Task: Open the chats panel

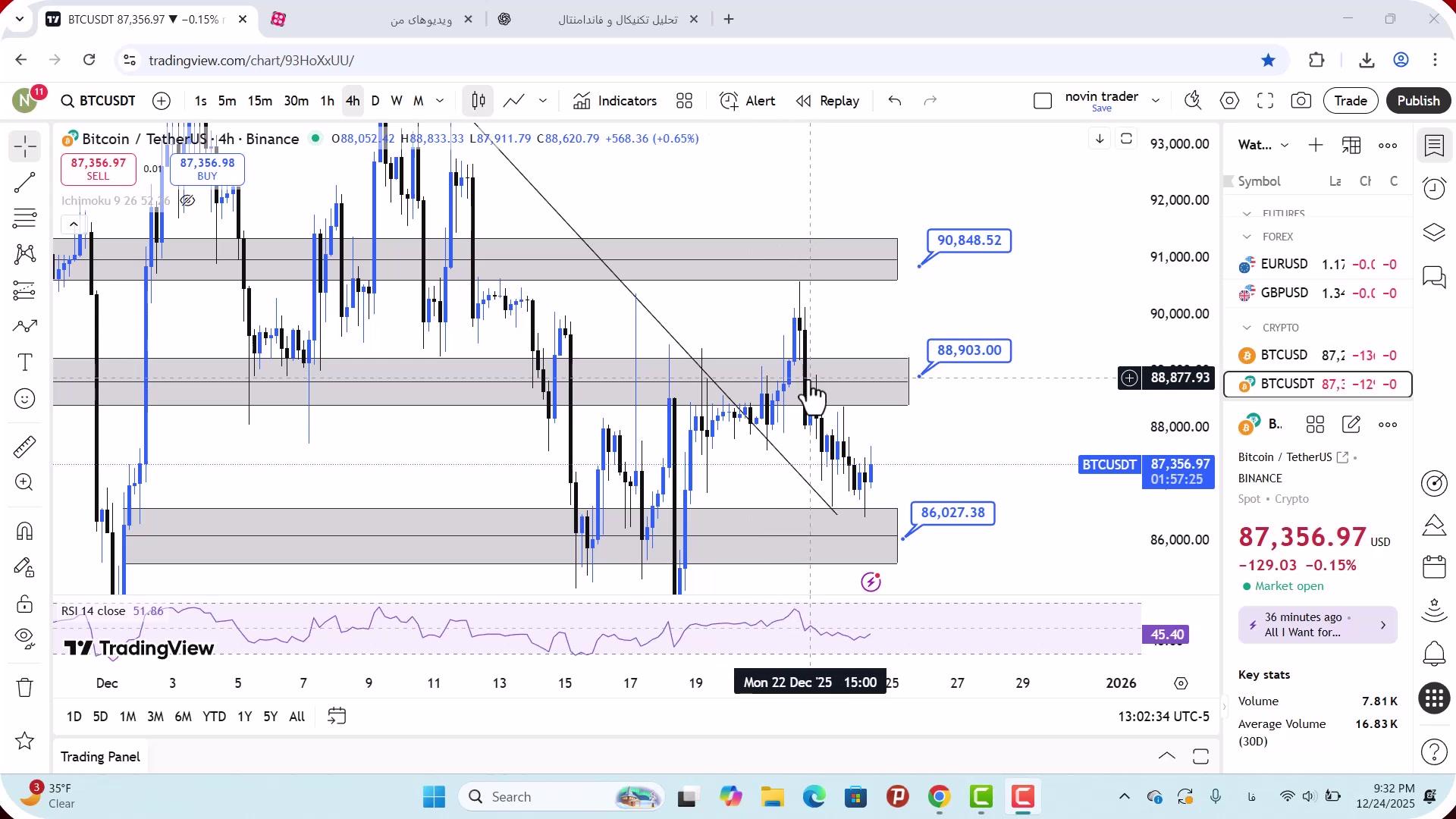Action: (1434, 277)
